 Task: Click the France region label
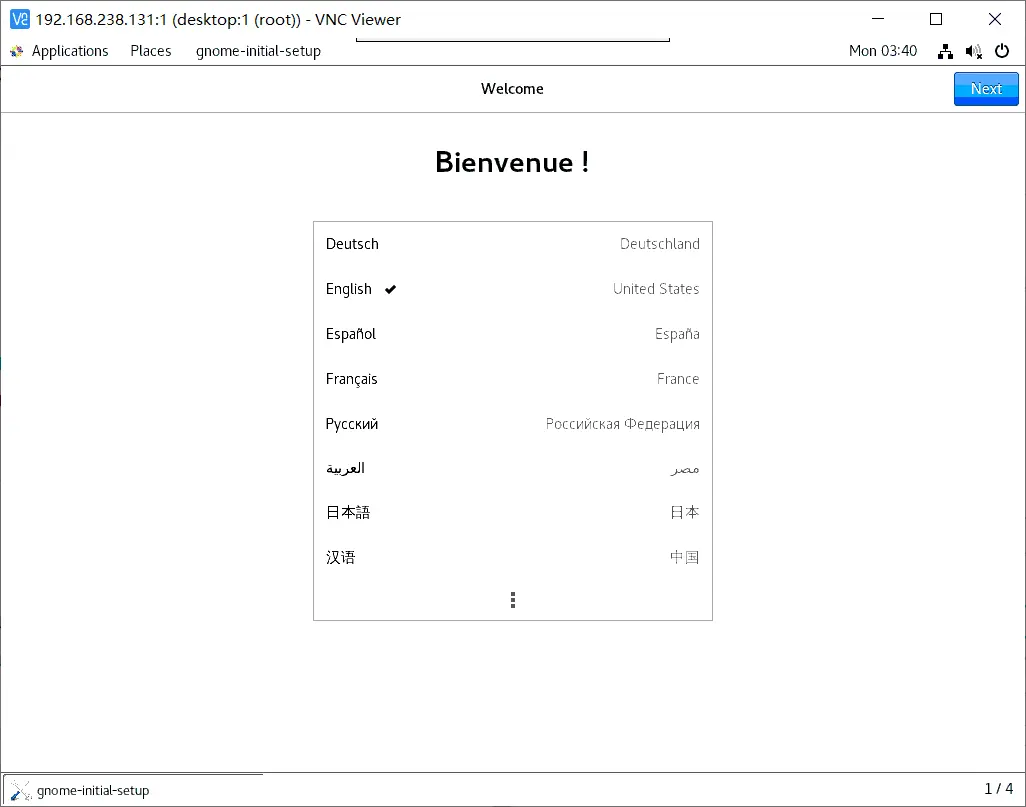(678, 379)
